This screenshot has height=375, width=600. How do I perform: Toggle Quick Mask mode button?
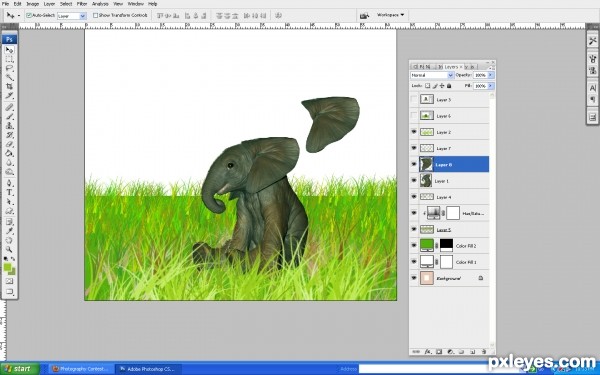click(x=9, y=281)
